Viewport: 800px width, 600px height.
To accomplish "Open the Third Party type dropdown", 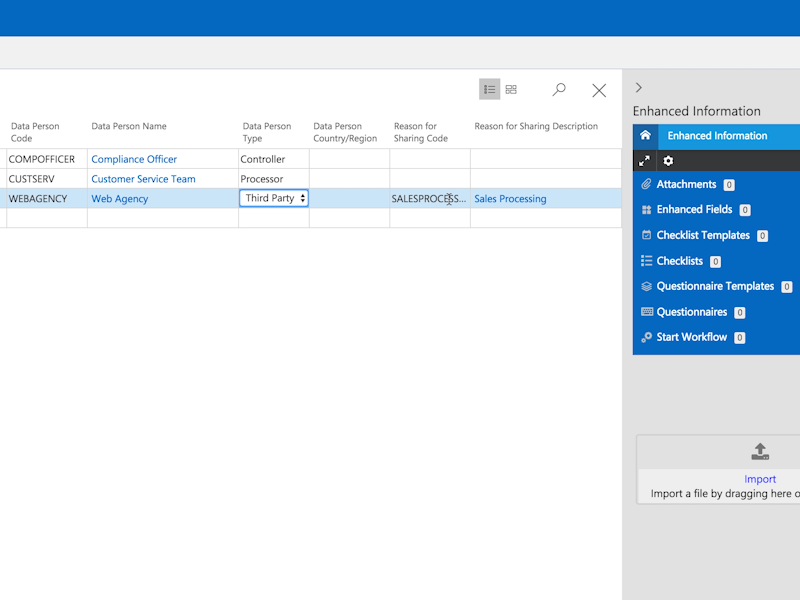I will coord(274,198).
